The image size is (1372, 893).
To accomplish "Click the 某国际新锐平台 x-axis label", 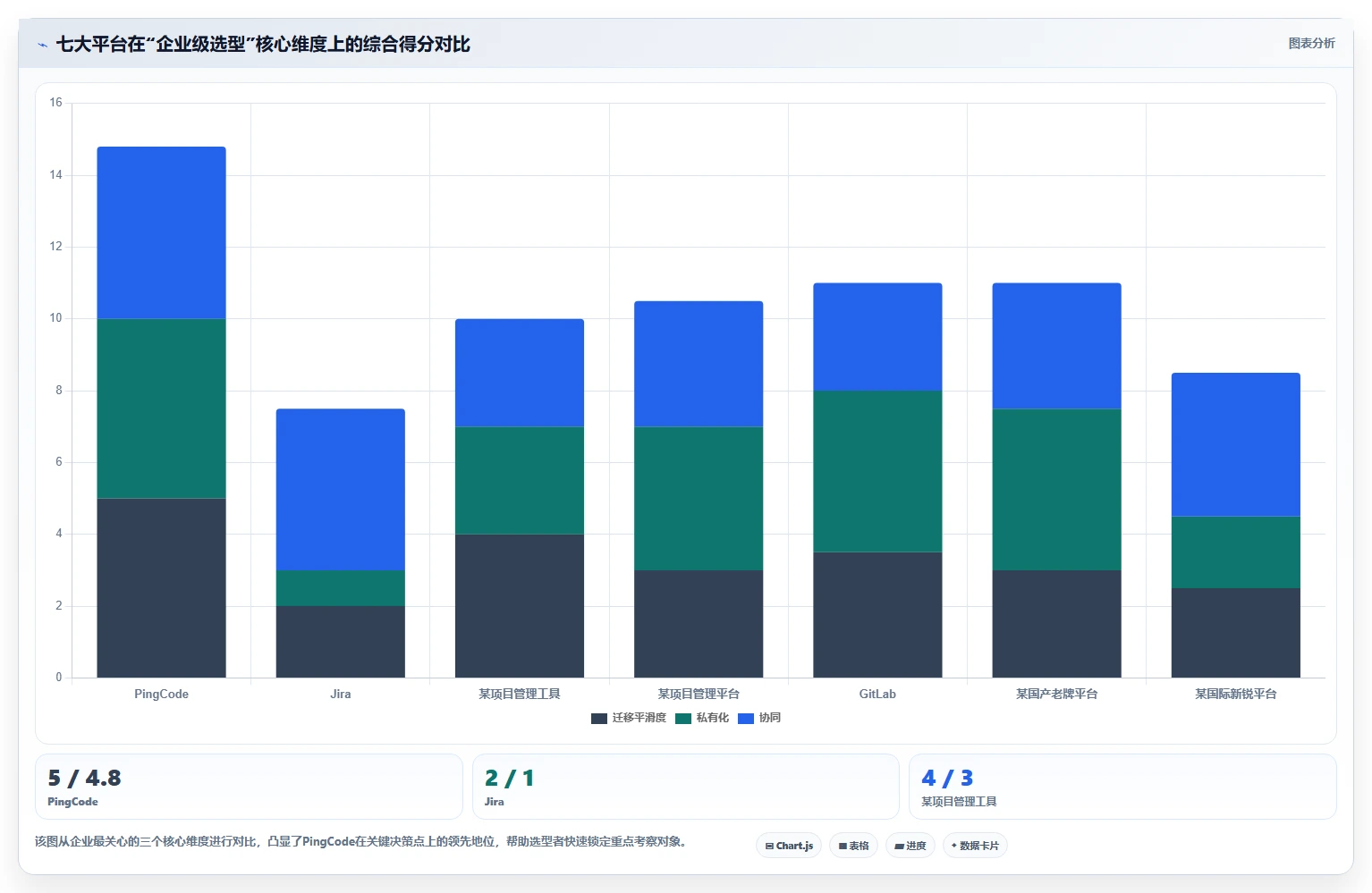I will [x=1236, y=694].
